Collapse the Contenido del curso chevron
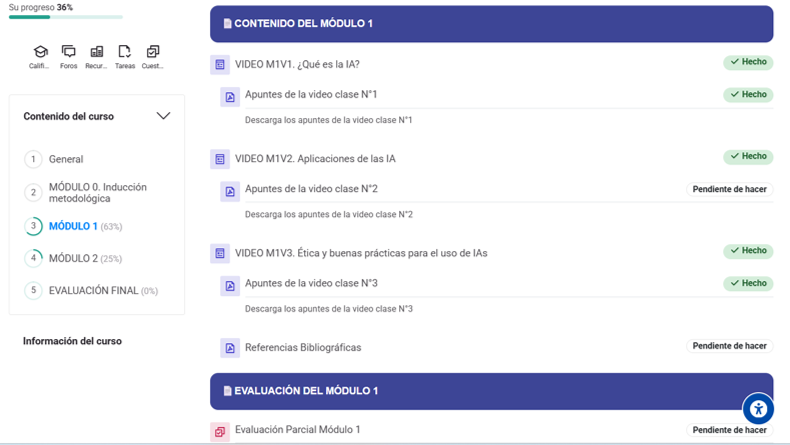Image resolution: width=790 pixels, height=445 pixels. (163, 116)
